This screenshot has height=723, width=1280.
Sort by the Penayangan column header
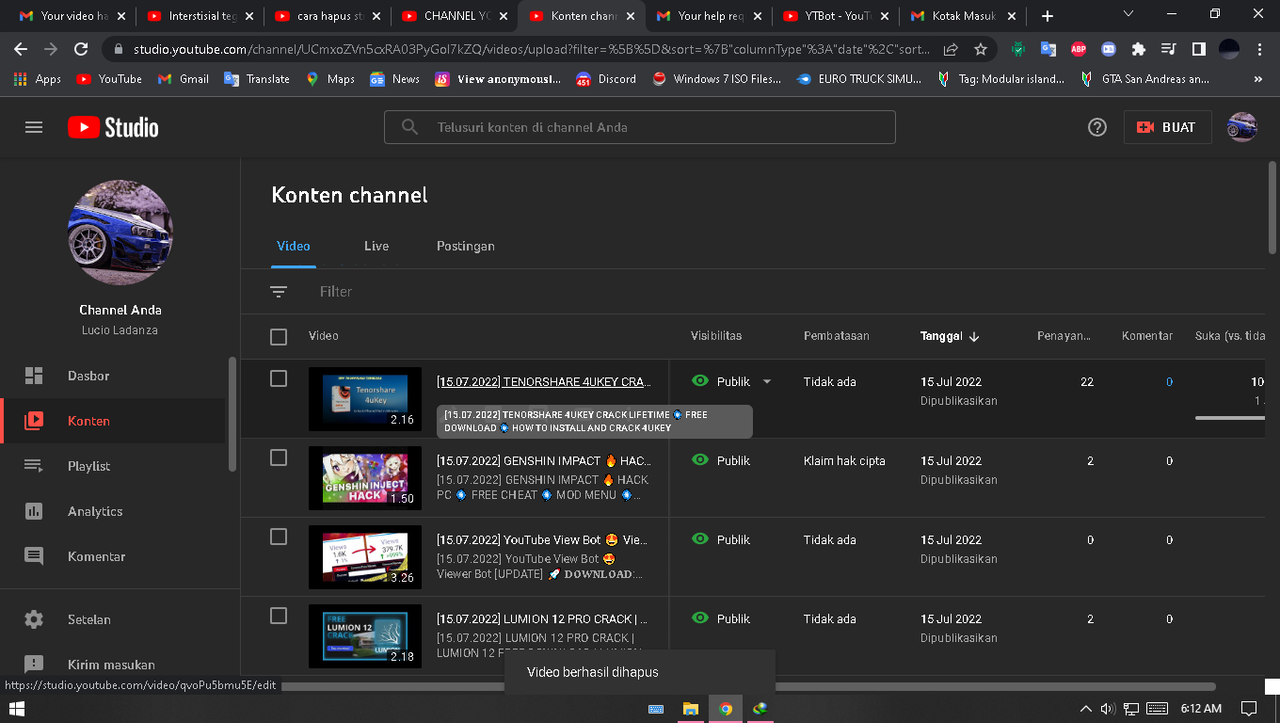[1064, 336]
